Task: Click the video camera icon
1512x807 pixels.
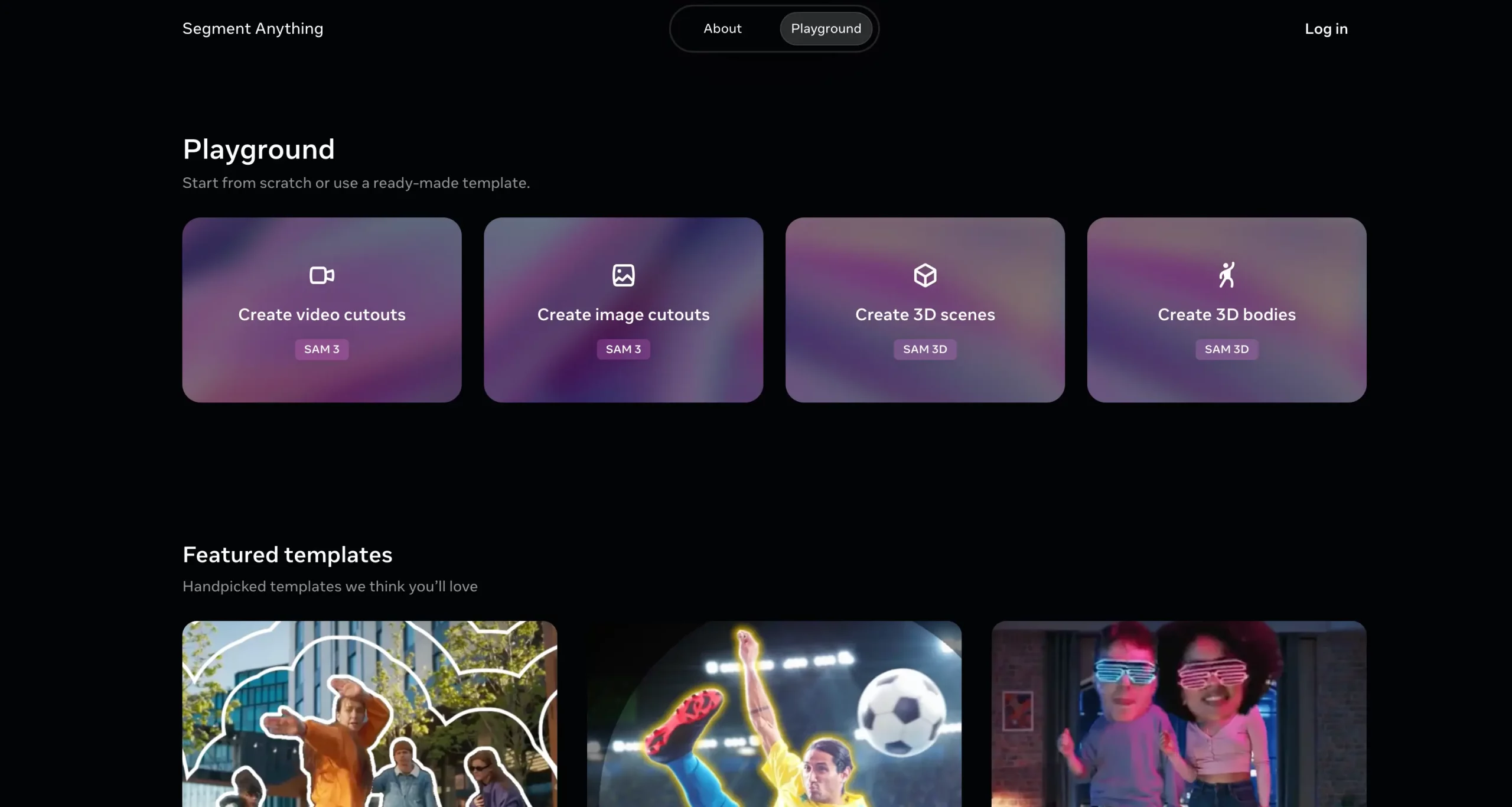Action: [x=322, y=275]
